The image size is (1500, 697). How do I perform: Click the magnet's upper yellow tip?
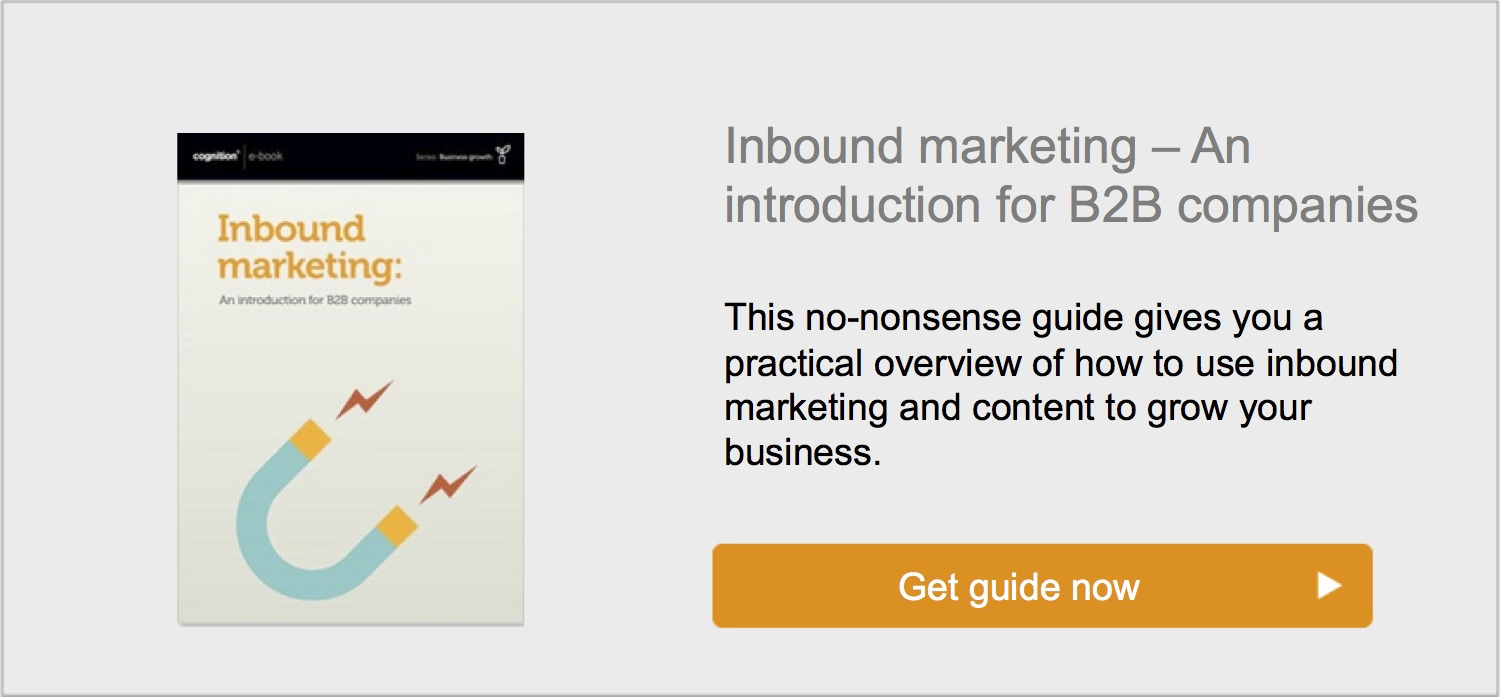pos(310,440)
